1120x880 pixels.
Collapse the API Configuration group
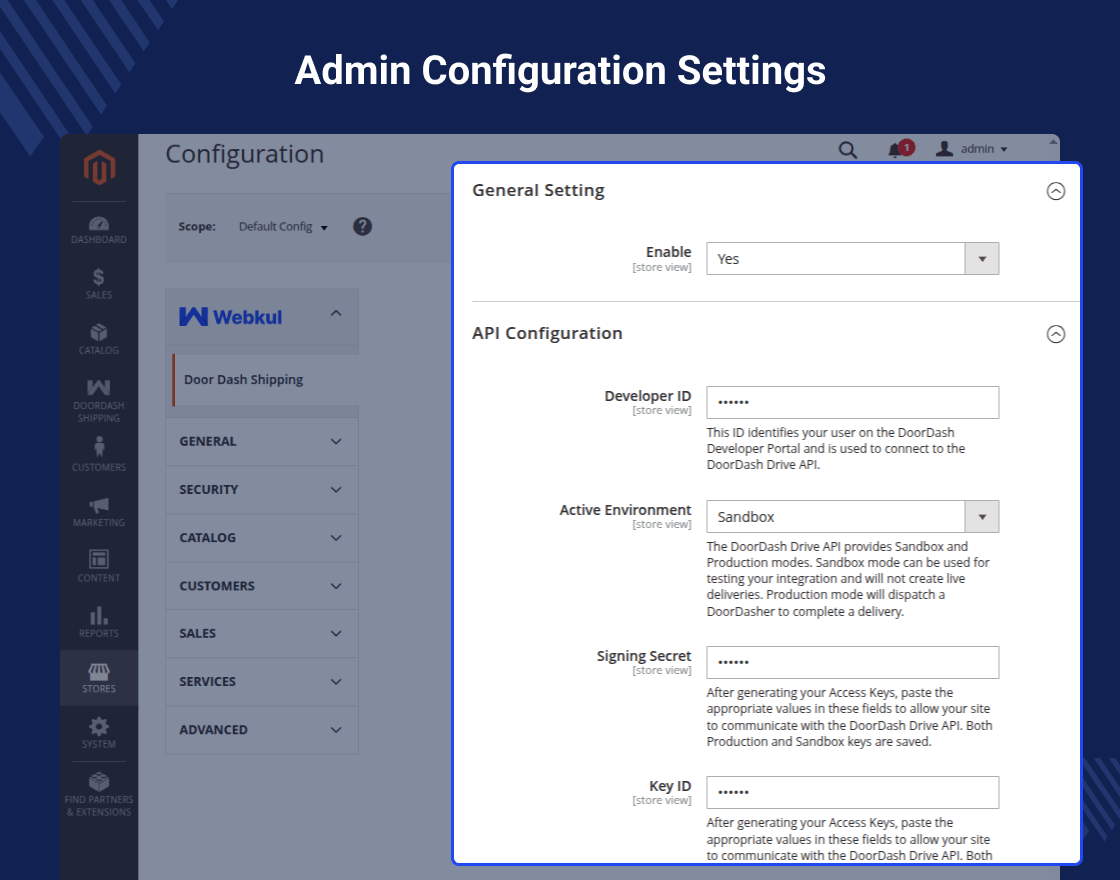[x=1055, y=334]
